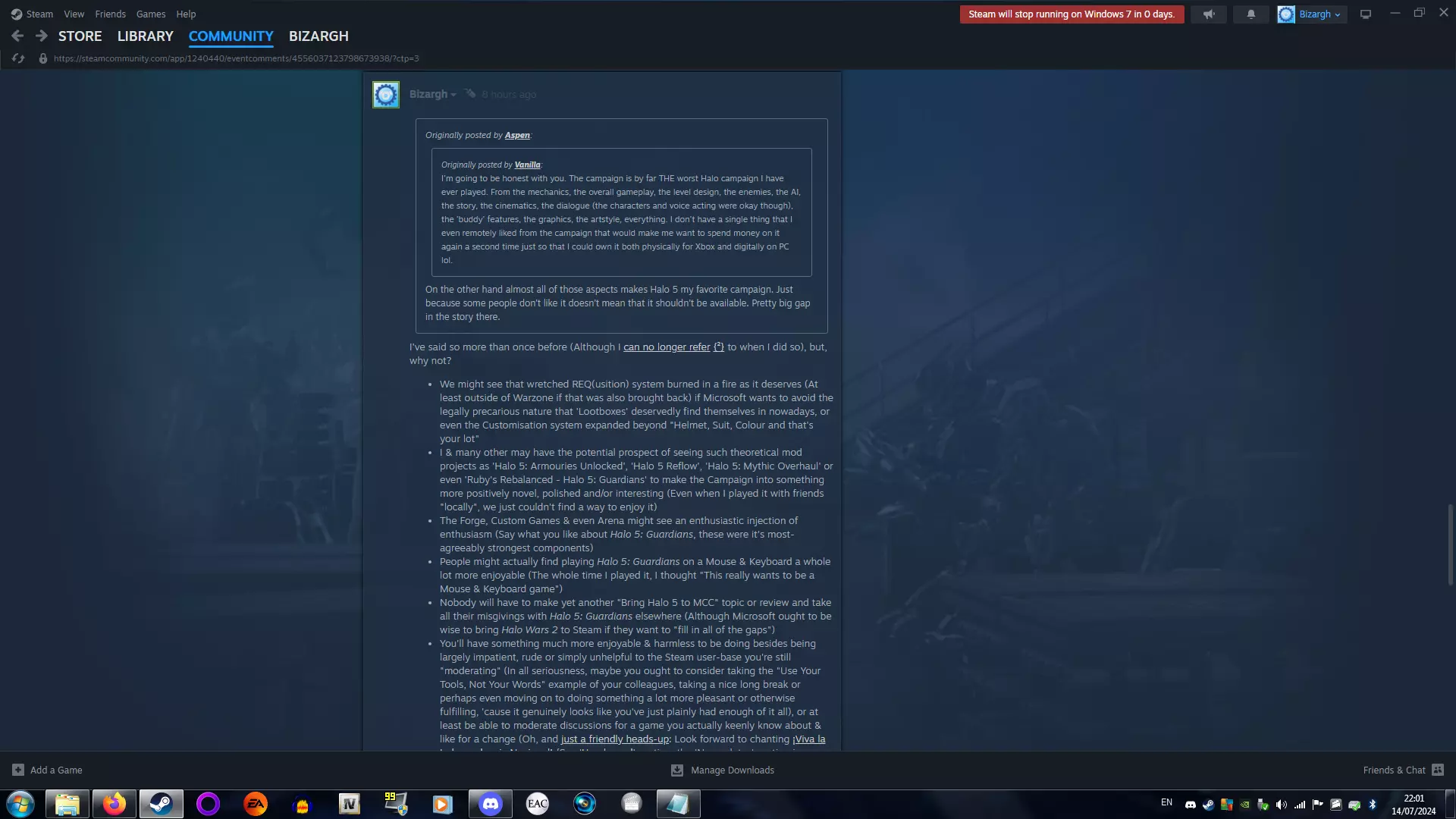
Task: Click the Manage Downloads icon
Action: point(677,770)
